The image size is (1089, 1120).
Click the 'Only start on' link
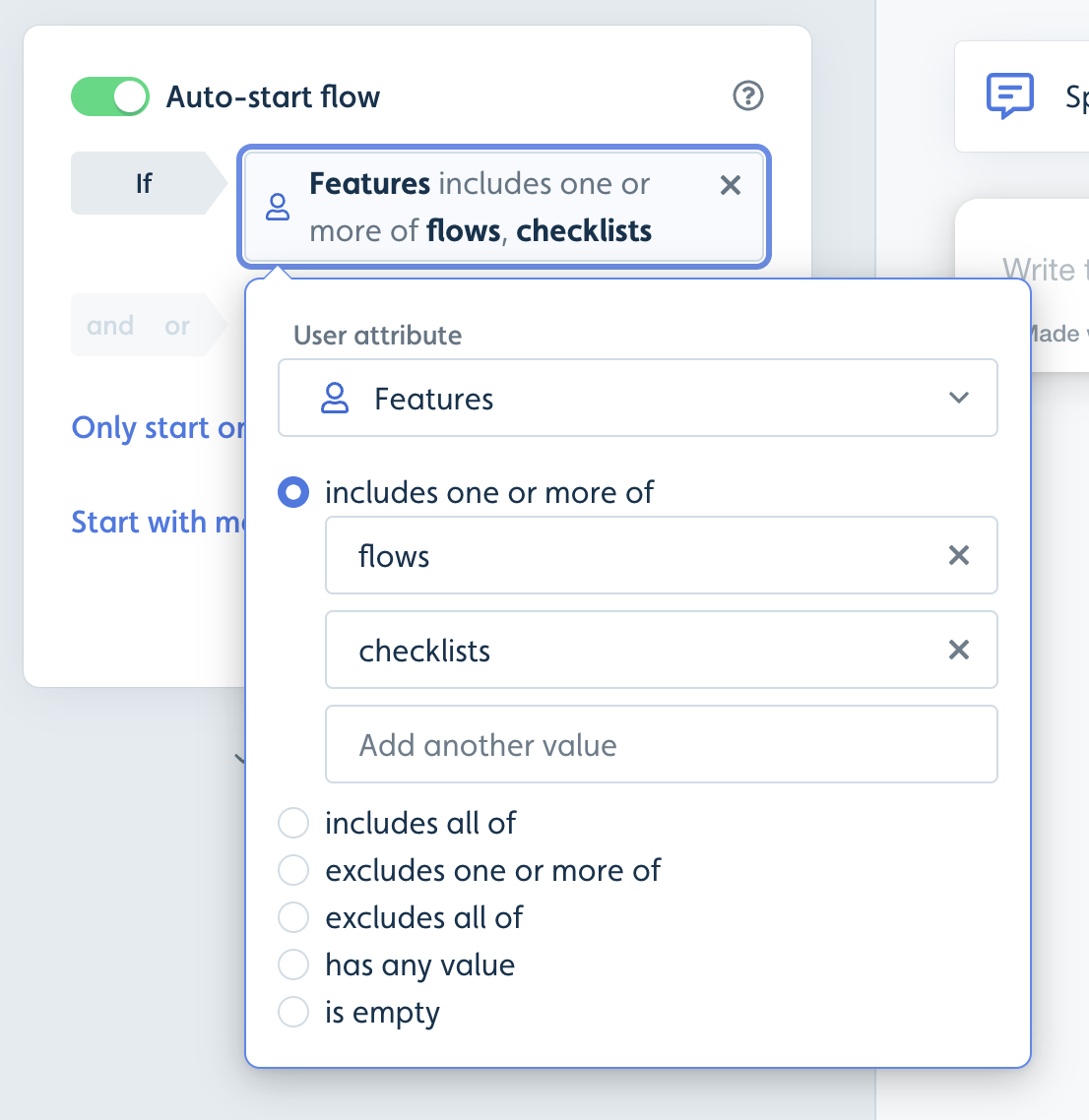[x=158, y=427]
